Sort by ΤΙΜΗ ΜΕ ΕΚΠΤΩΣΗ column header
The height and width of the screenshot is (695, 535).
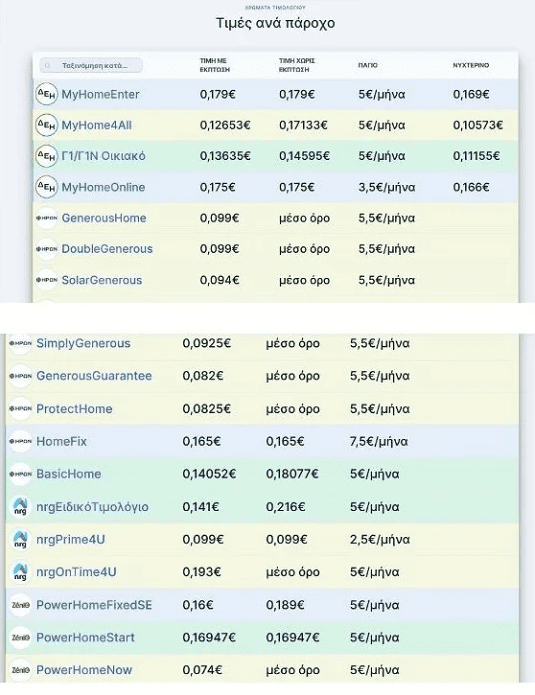pyautogui.click(x=215, y=65)
